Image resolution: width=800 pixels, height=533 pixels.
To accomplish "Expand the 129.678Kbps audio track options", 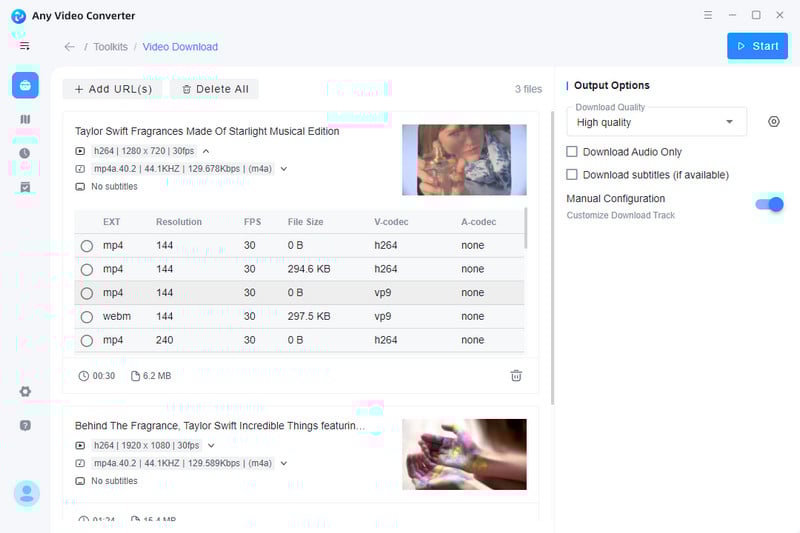I will click(284, 169).
